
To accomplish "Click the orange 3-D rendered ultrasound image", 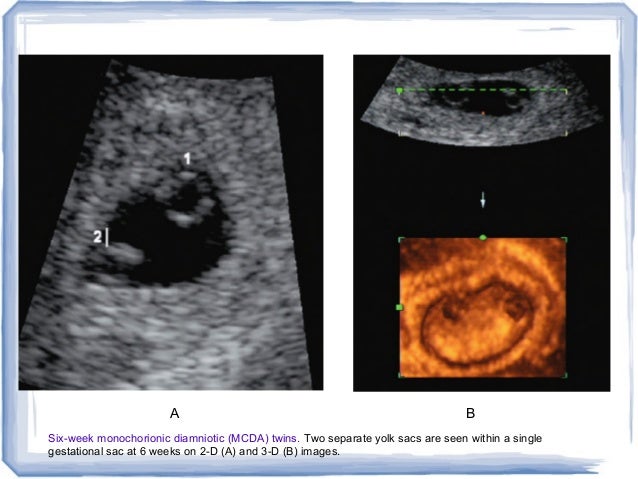I will (483, 307).
